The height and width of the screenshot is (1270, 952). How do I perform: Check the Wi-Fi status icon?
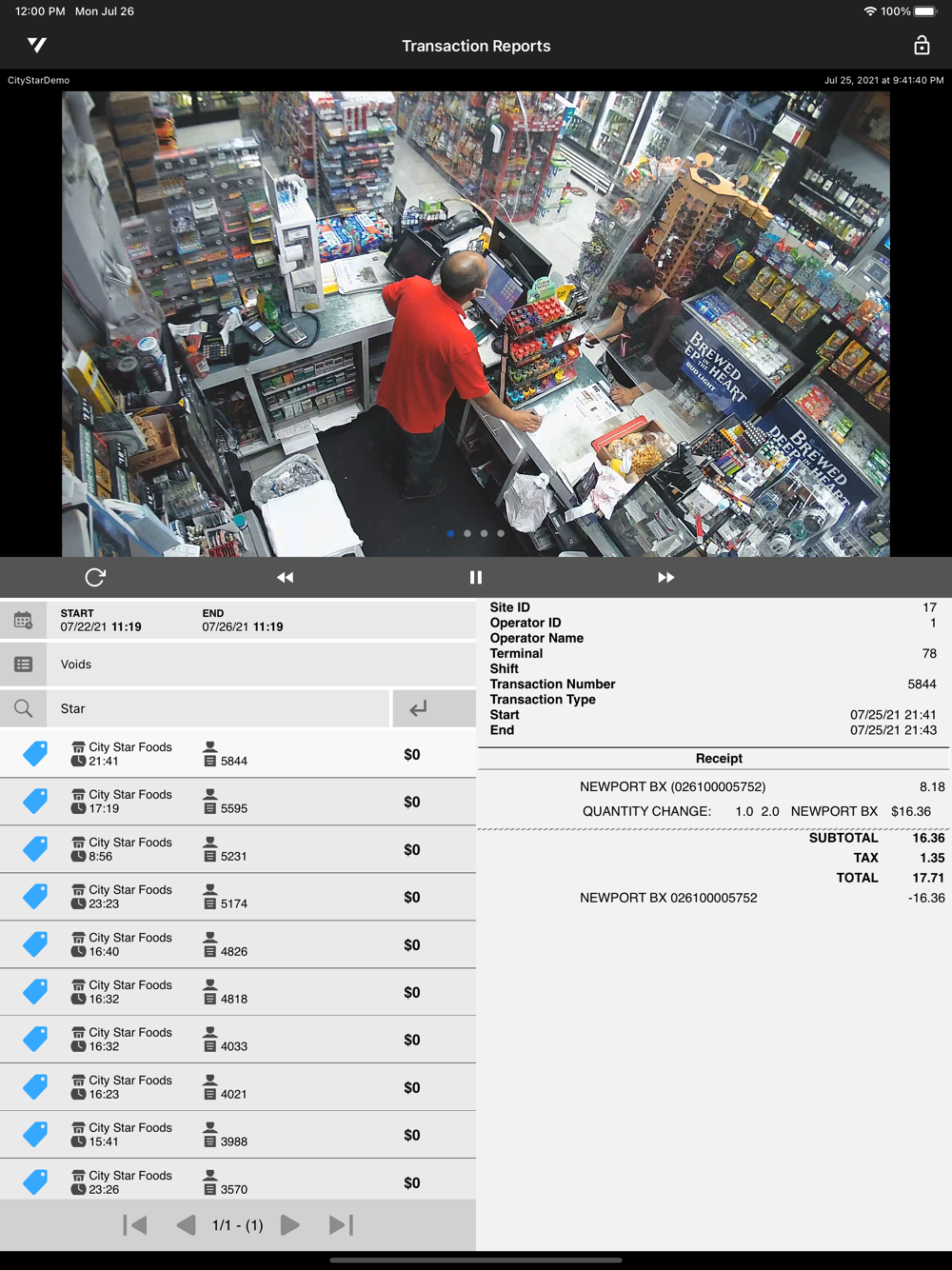[869, 11]
